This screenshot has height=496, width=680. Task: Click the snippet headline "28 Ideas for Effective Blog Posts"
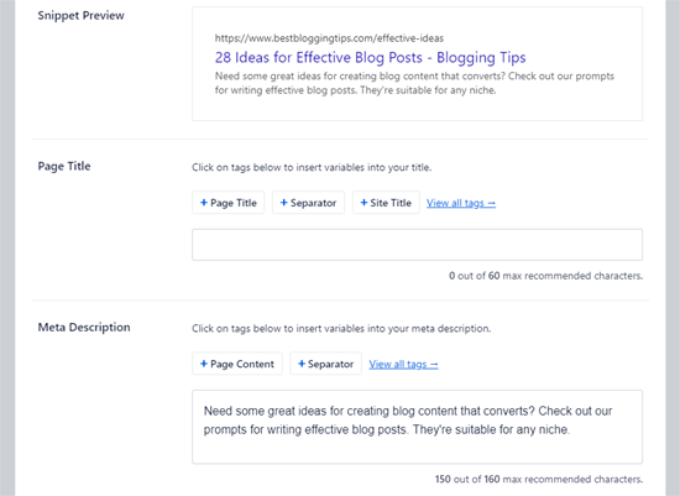click(370, 58)
